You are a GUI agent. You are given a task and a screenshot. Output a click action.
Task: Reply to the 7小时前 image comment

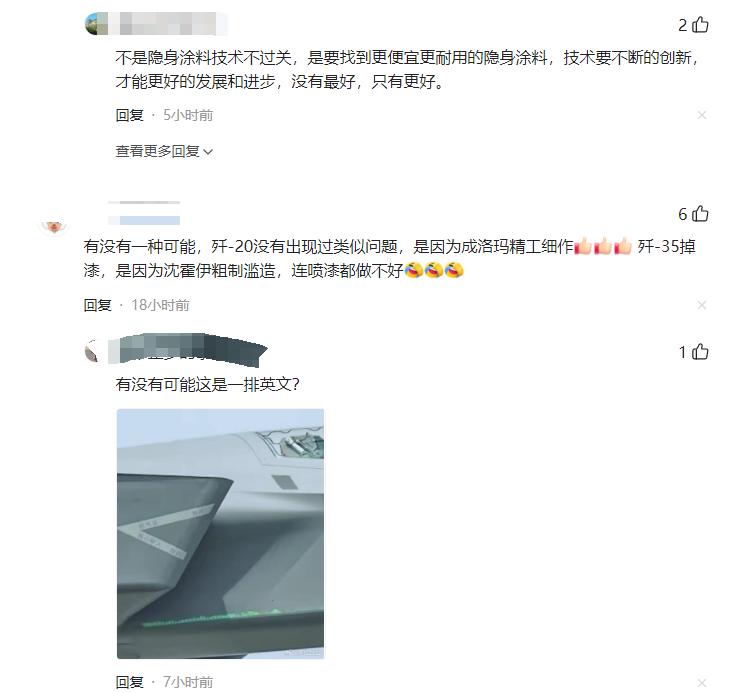(x=129, y=682)
